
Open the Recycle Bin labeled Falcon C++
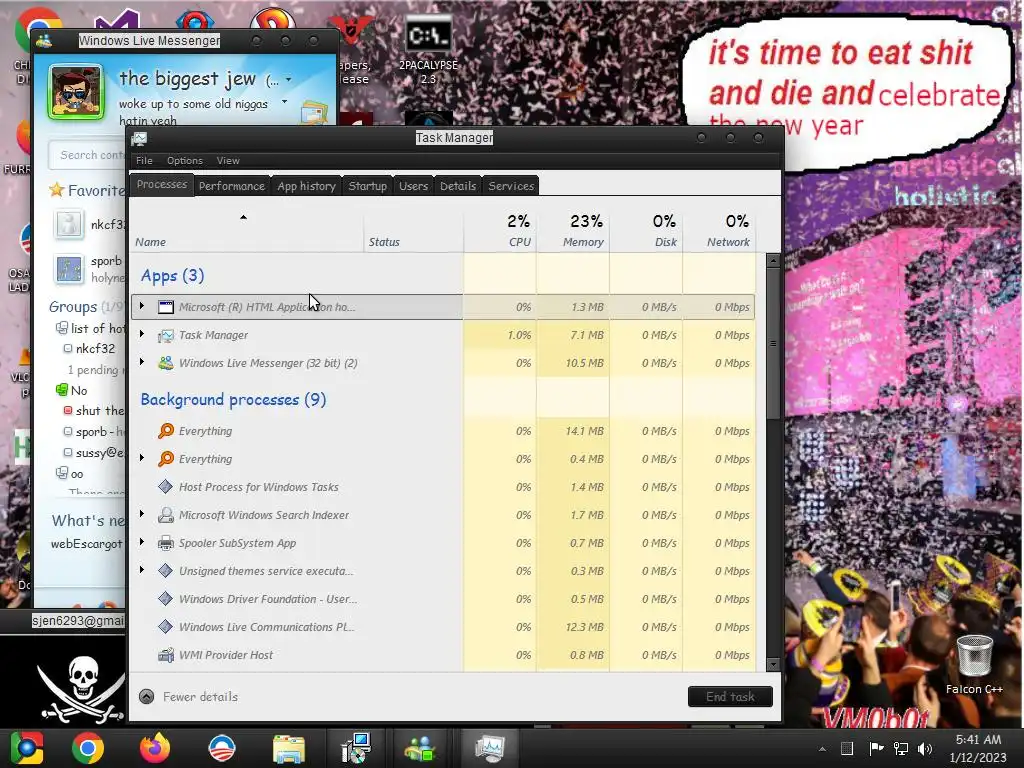974,664
